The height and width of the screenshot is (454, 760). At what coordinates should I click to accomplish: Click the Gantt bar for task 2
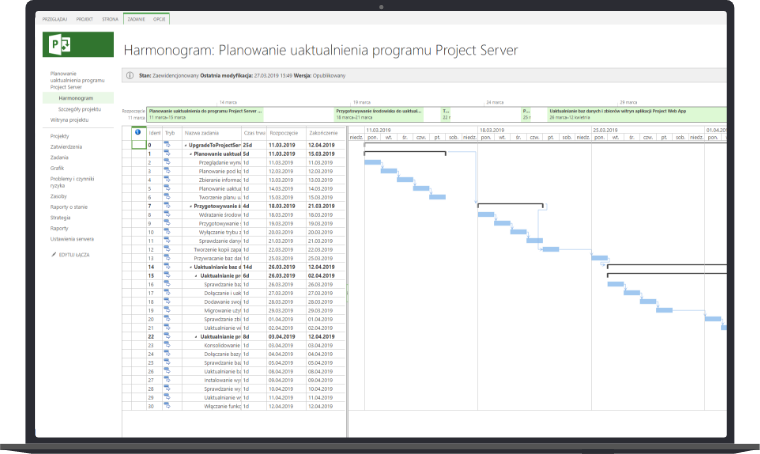(372, 162)
